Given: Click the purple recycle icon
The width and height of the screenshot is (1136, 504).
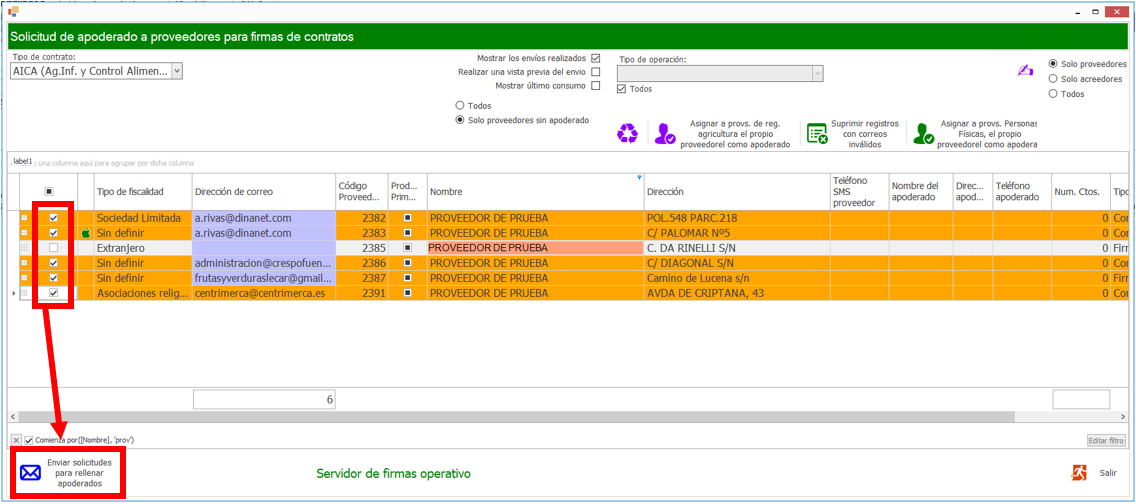Looking at the screenshot, I should (x=627, y=132).
